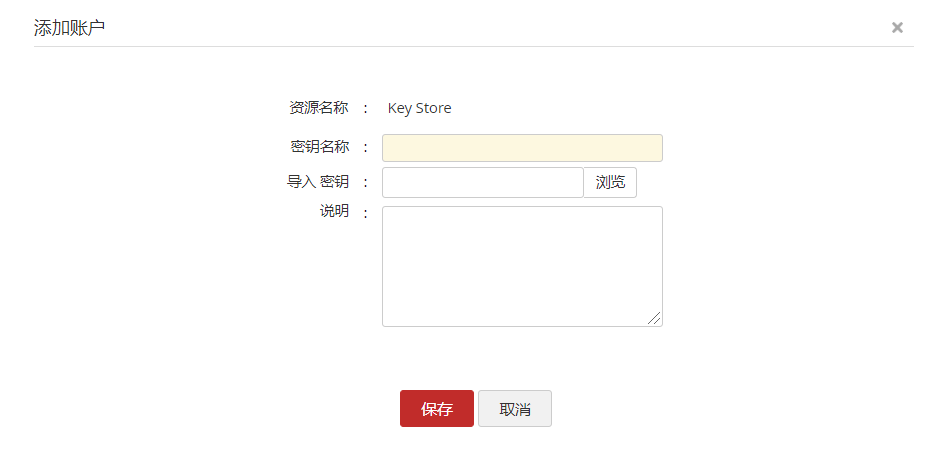The height and width of the screenshot is (470, 951).
Task: Click the colon after 资源名称
Action: [x=366, y=108]
